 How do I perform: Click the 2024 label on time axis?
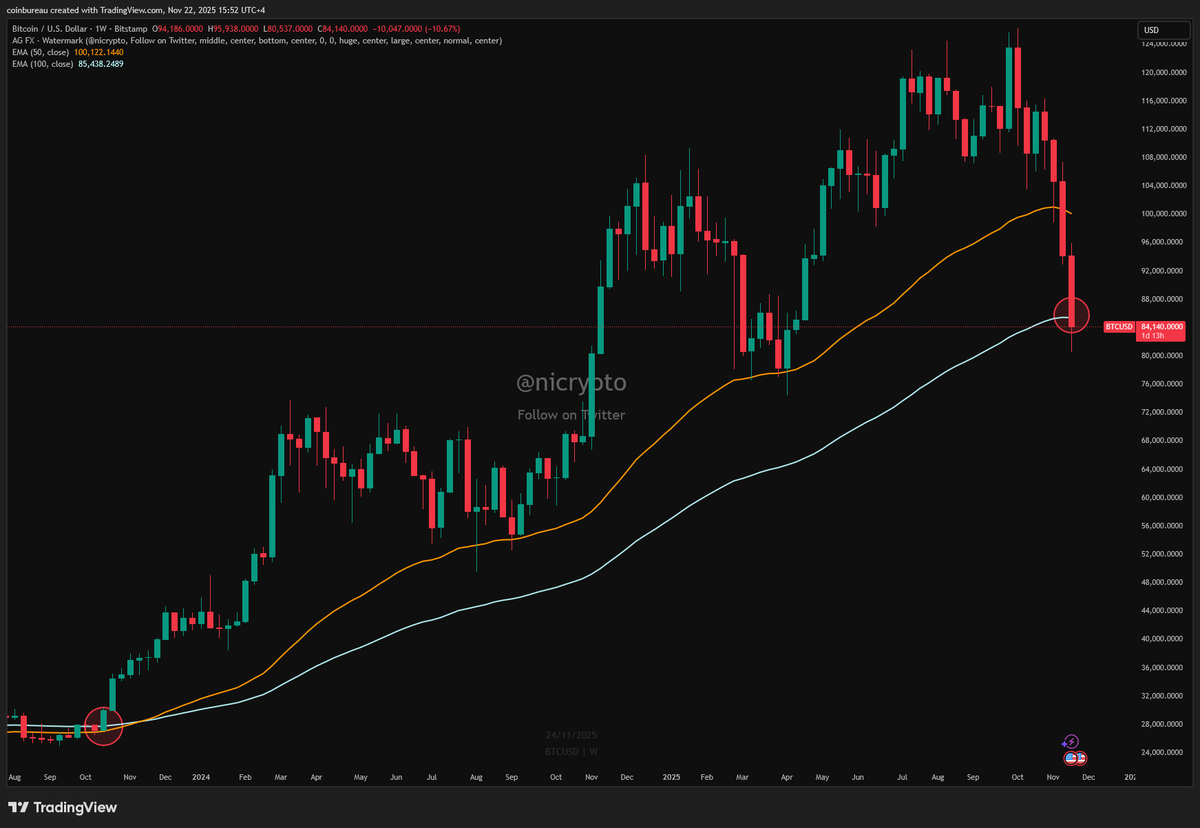(x=201, y=775)
